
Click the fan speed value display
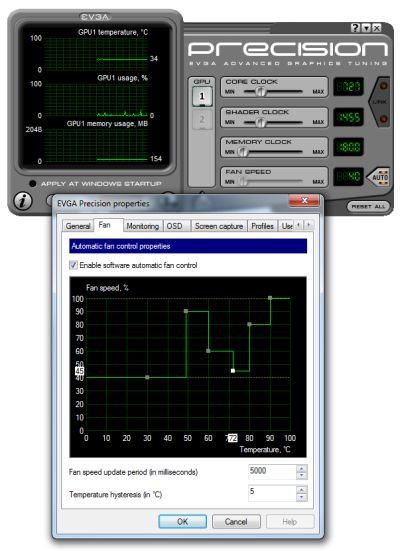coord(348,176)
